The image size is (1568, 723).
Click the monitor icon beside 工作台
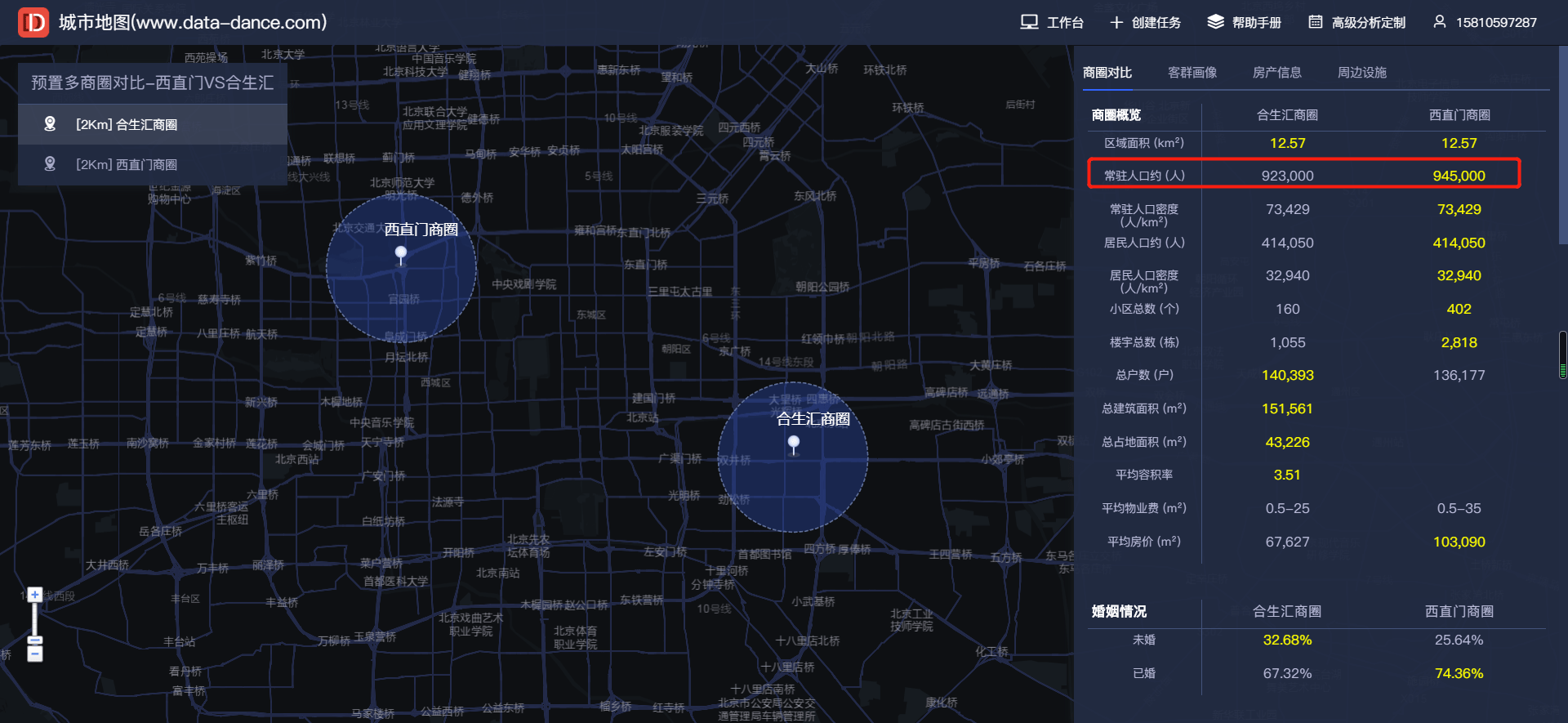[1029, 22]
